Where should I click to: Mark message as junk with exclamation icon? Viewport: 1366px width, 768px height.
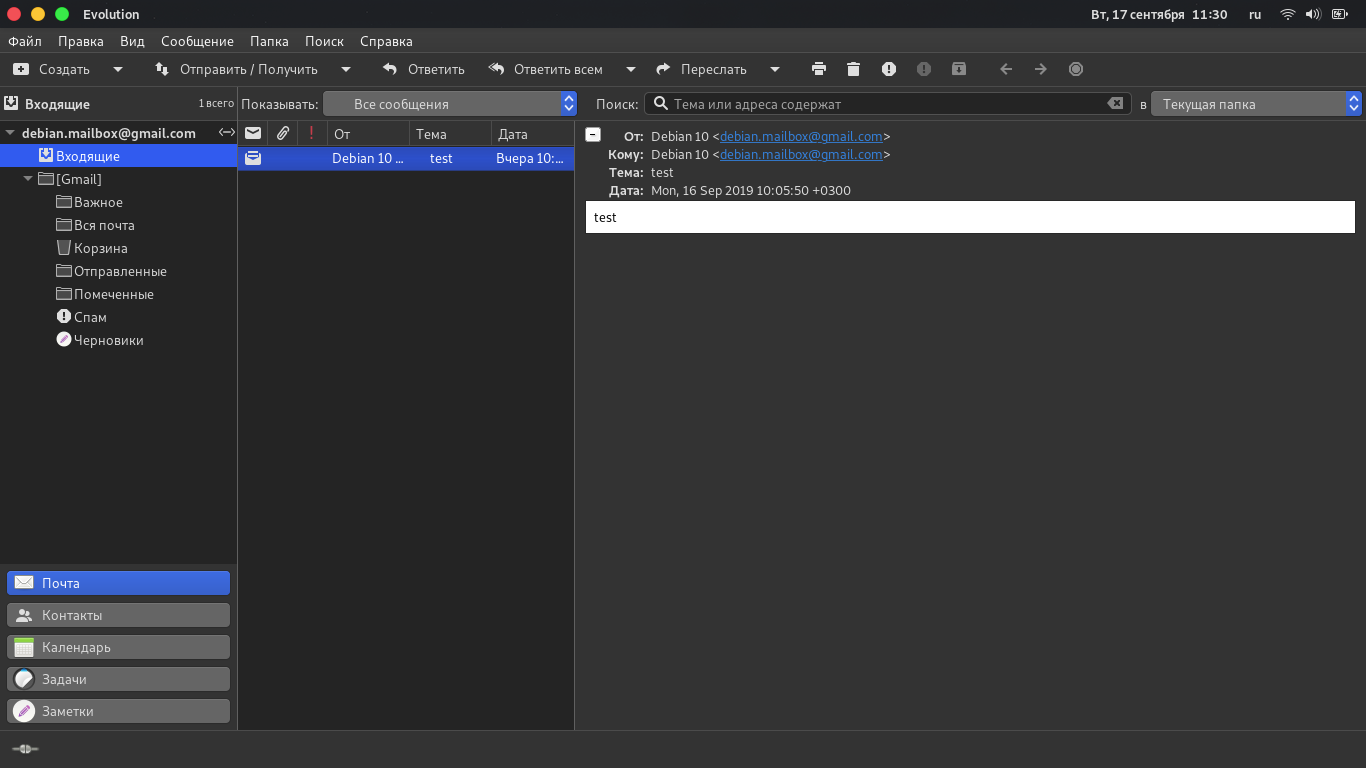(889, 69)
